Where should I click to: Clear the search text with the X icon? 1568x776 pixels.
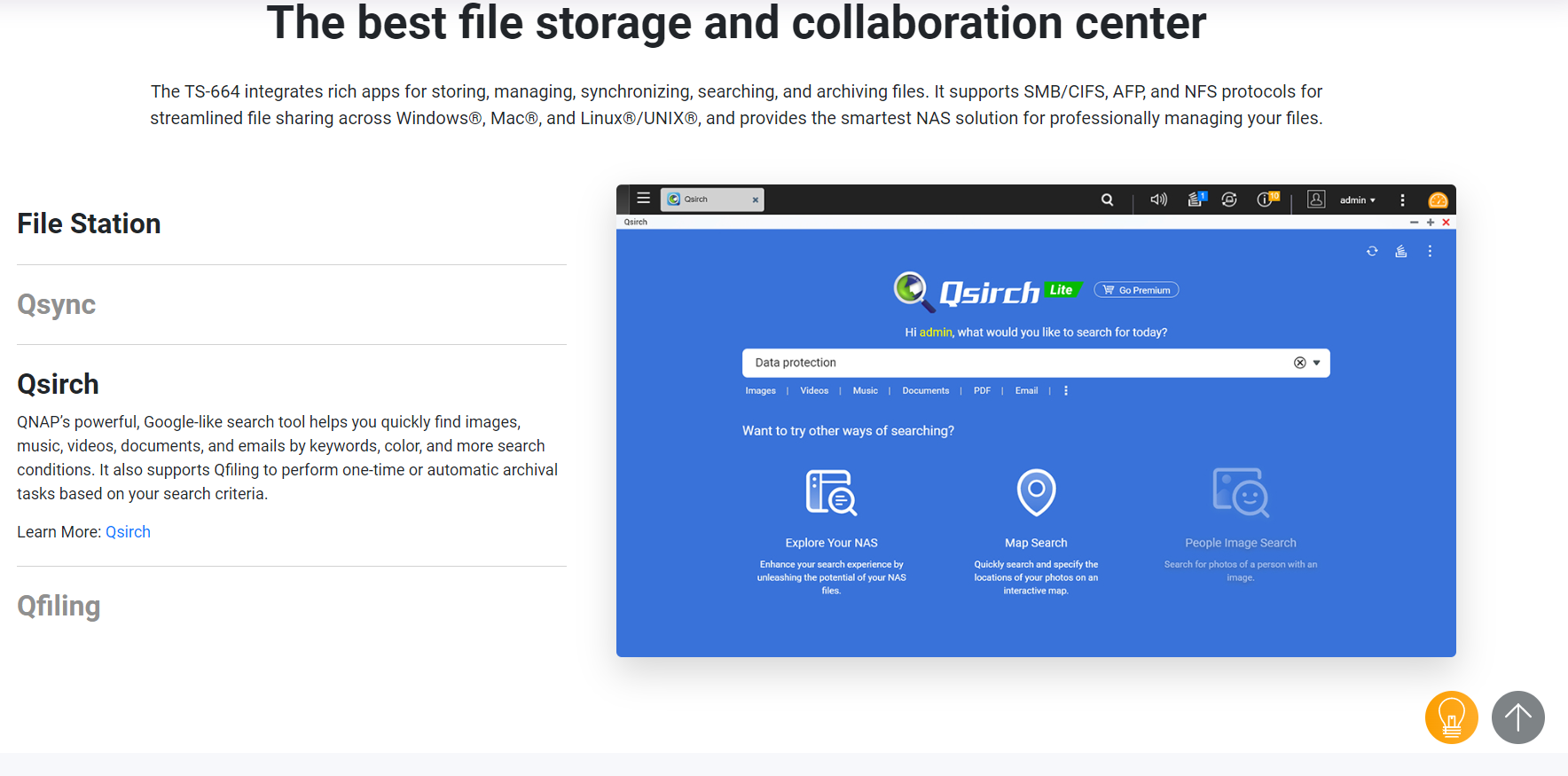(x=1299, y=363)
